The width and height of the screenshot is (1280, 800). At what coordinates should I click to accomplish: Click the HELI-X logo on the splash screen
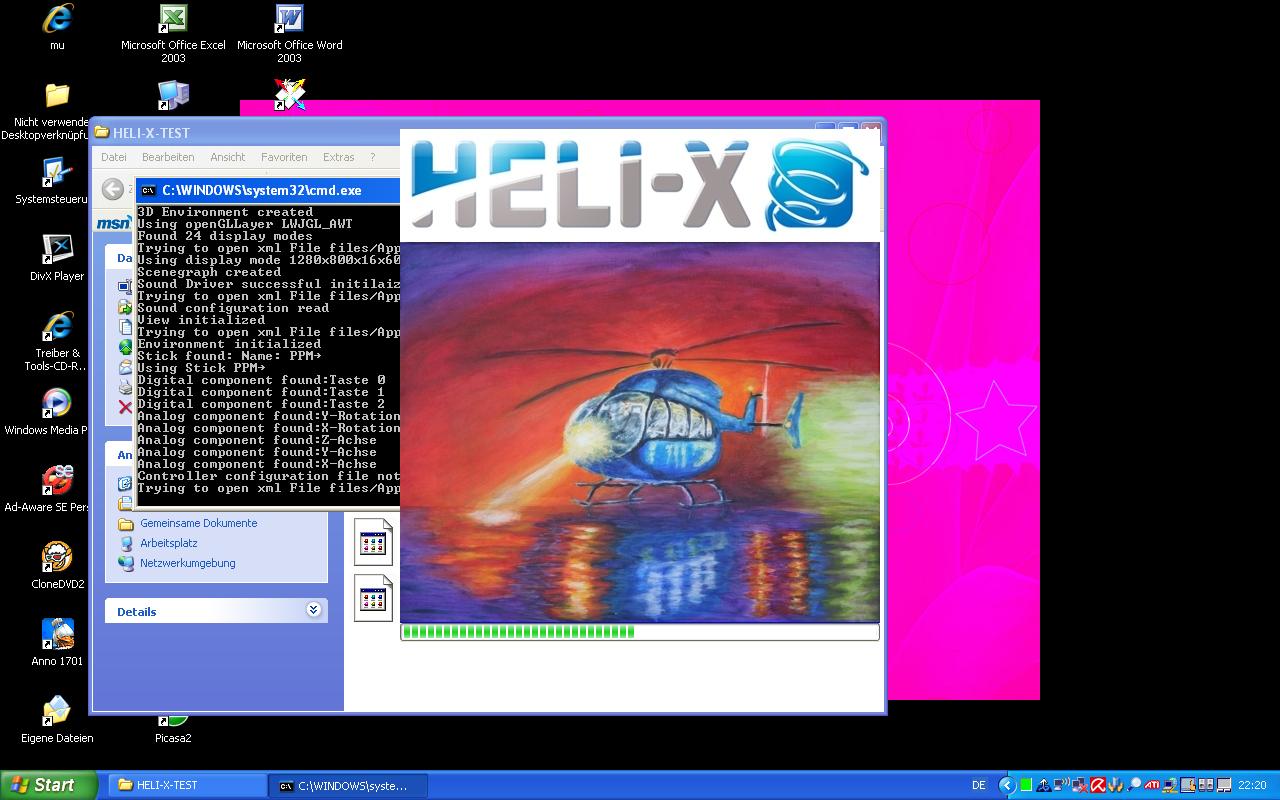tap(640, 185)
